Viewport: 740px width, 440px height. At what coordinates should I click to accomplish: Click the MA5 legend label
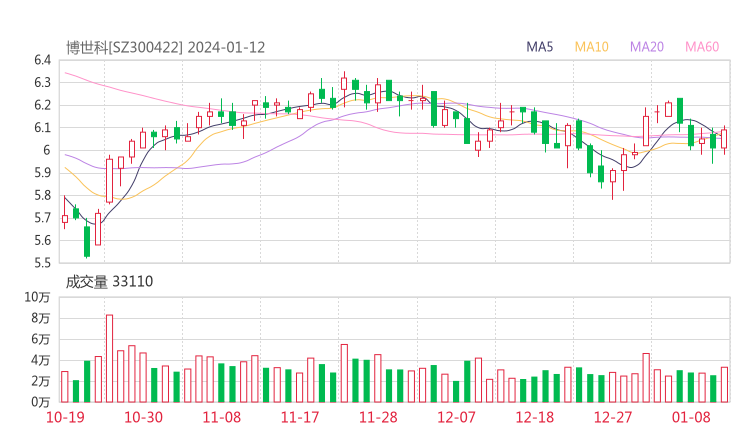click(x=539, y=47)
